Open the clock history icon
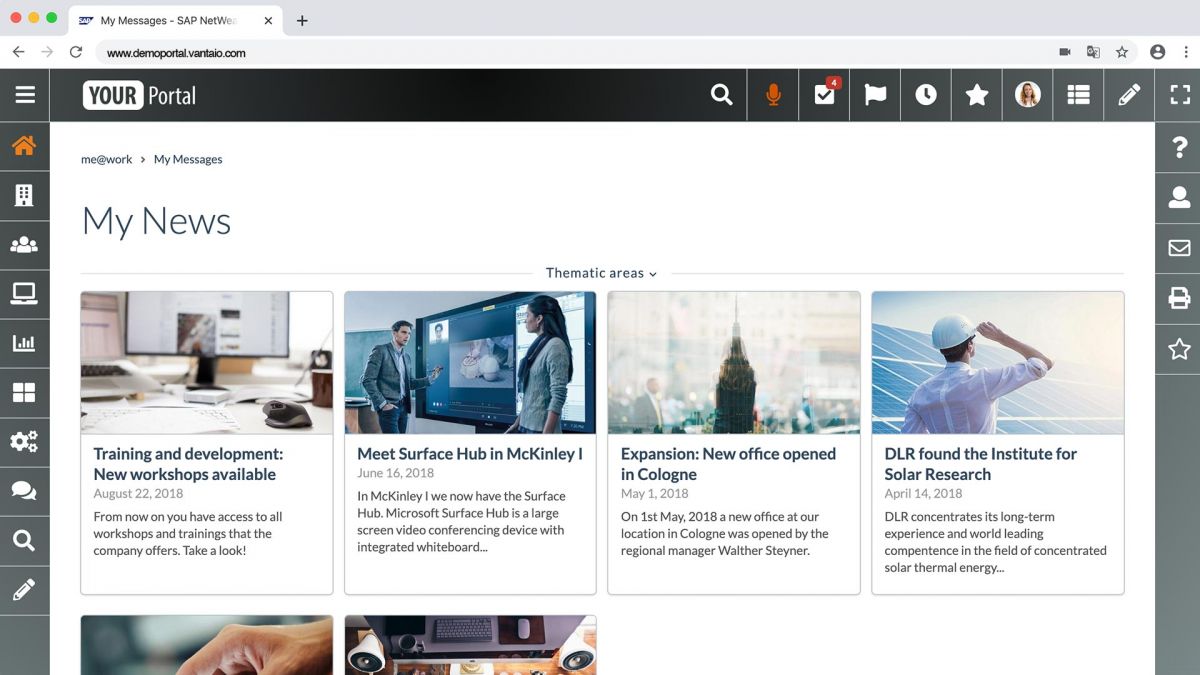Image resolution: width=1200 pixels, height=675 pixels. (926, 95)
